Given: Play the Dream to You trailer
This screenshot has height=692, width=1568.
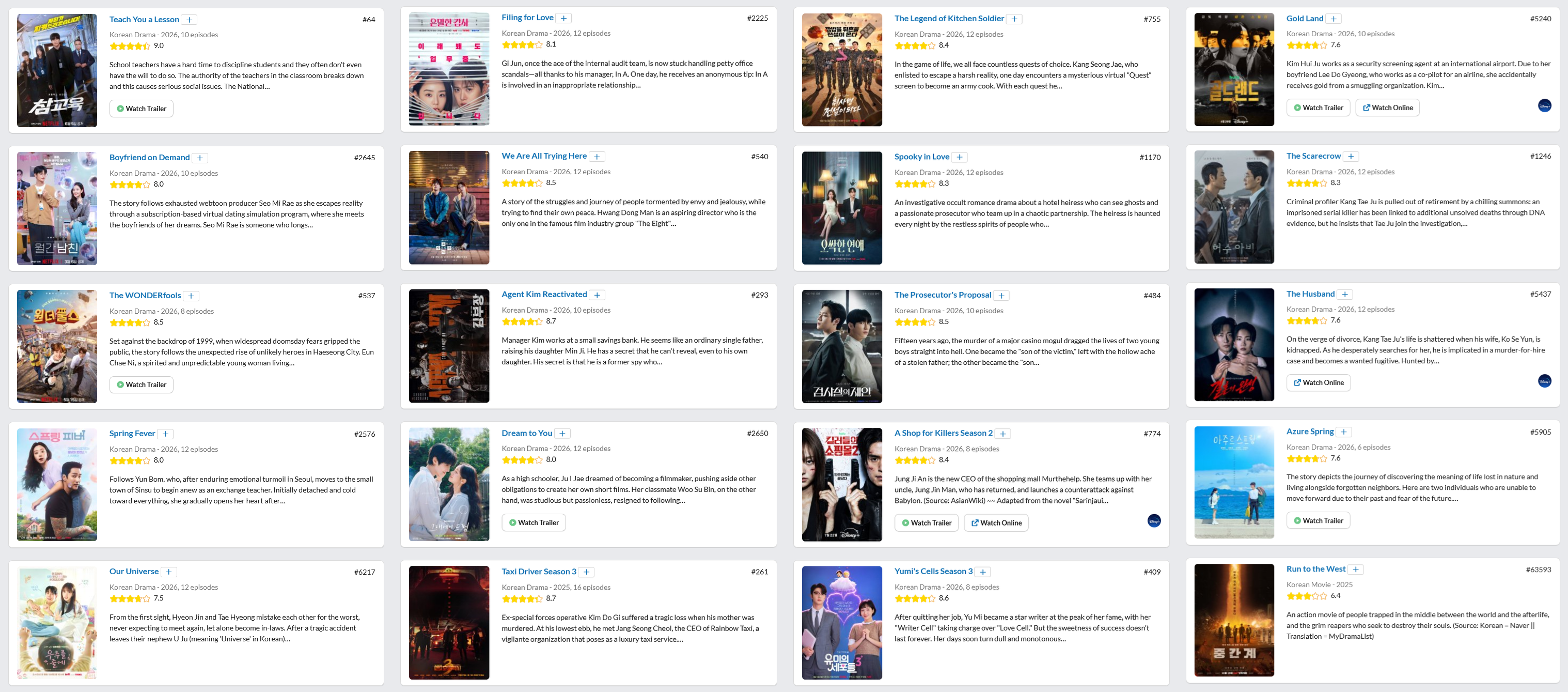Looking at the screenshot, I should [534, 522].
